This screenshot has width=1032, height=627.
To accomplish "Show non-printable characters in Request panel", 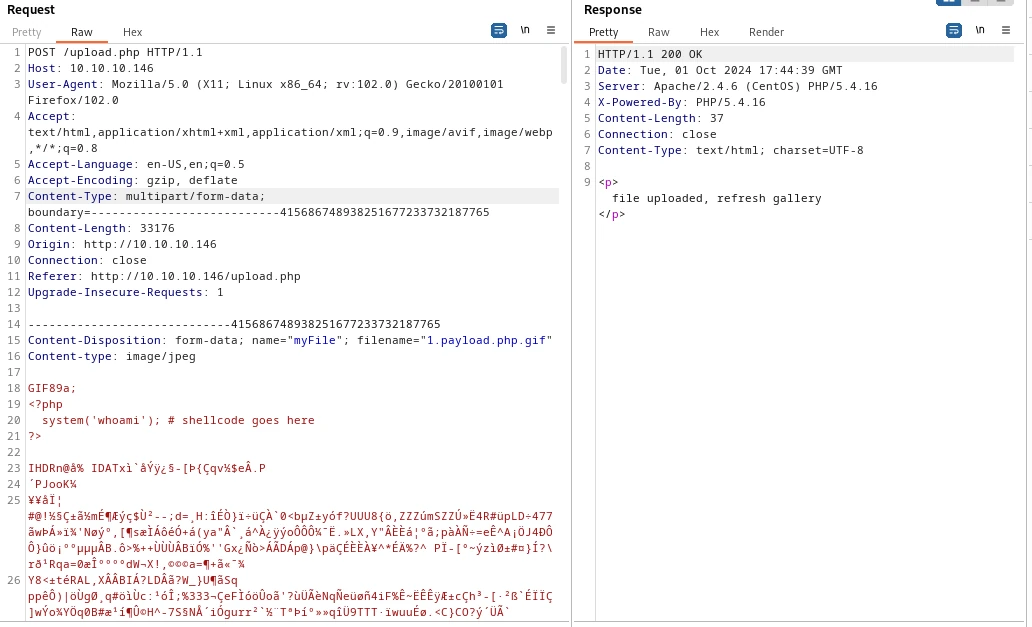I will tap(525, 30).
